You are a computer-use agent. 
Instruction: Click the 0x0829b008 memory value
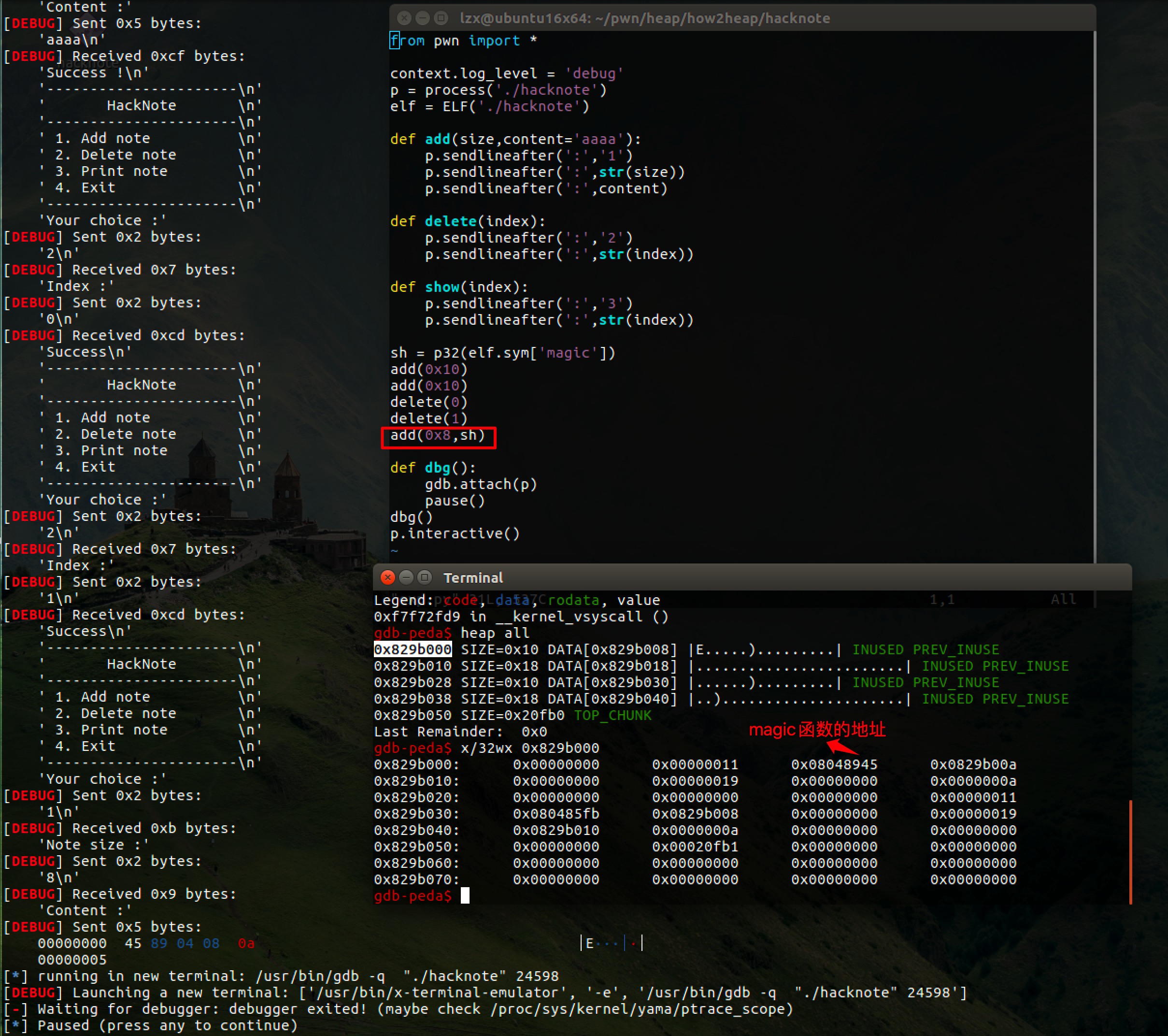coord(695,814)
